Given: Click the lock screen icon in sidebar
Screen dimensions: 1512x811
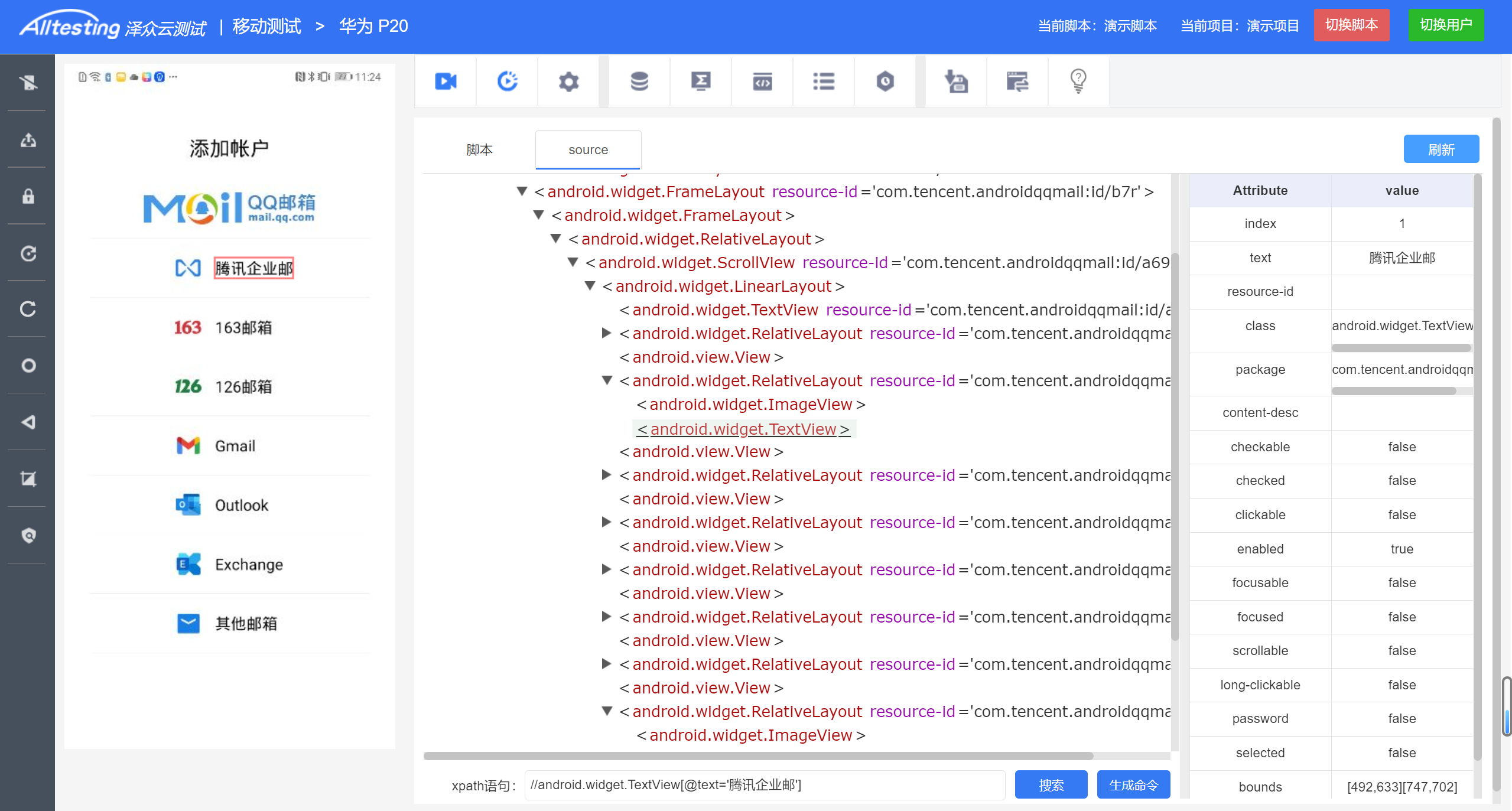Looking at the screenshot, I should point(28,196).
